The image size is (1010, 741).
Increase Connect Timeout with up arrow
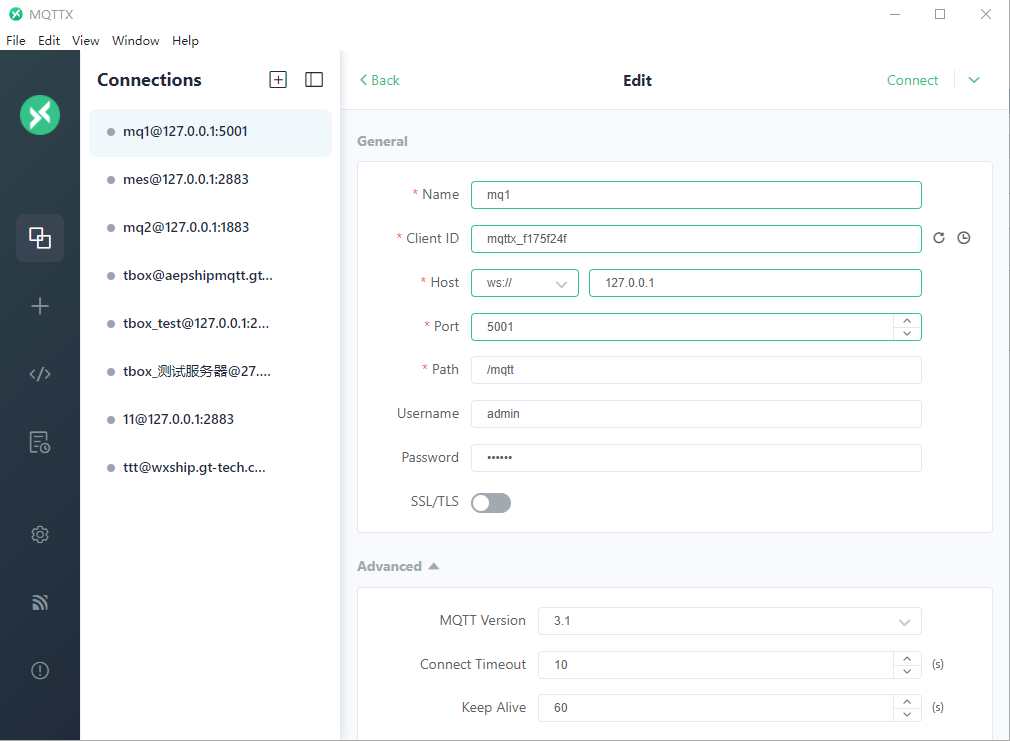pyautogui.click(x=907, y=659)
